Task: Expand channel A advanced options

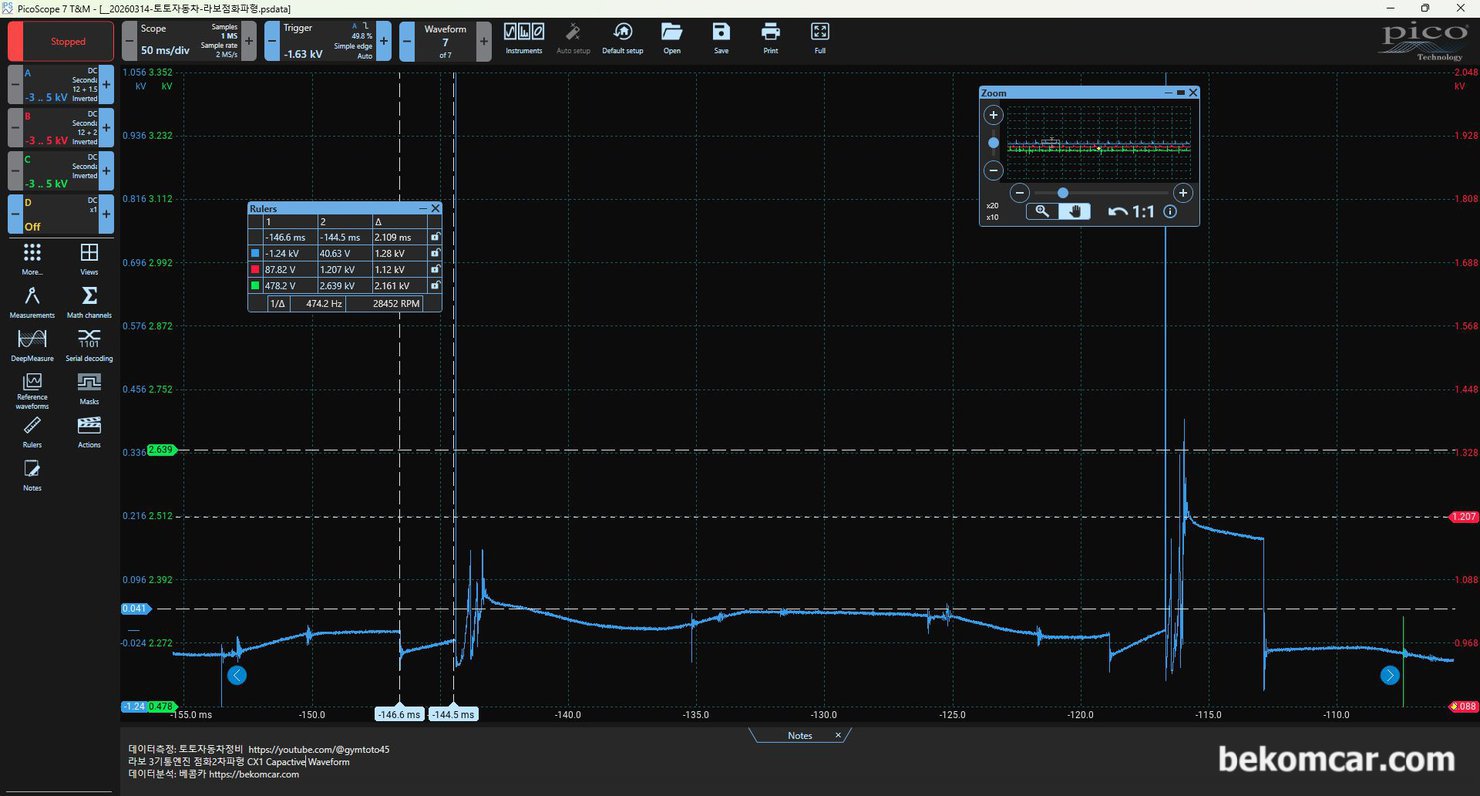Action: 105,86
